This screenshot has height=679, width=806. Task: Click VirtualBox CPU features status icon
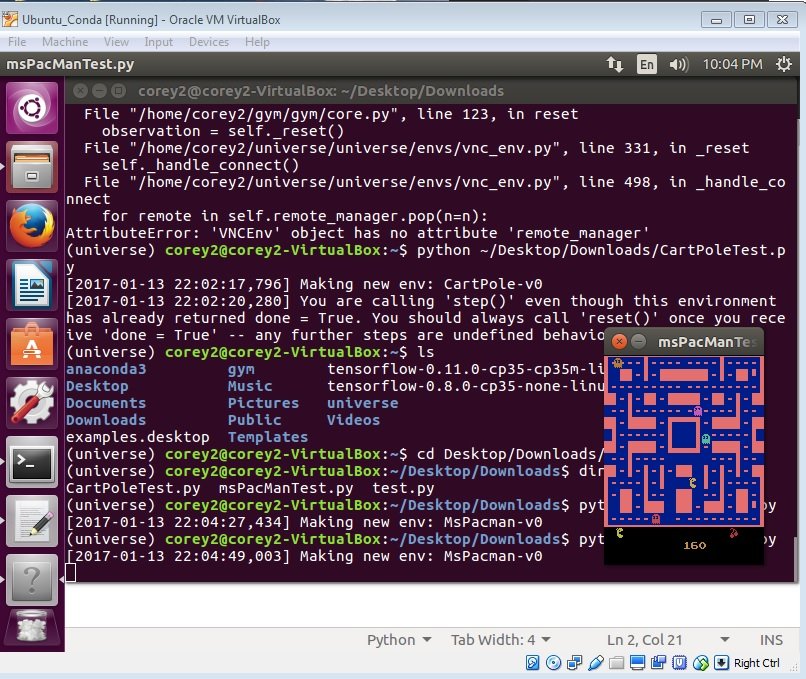point(680,663)
